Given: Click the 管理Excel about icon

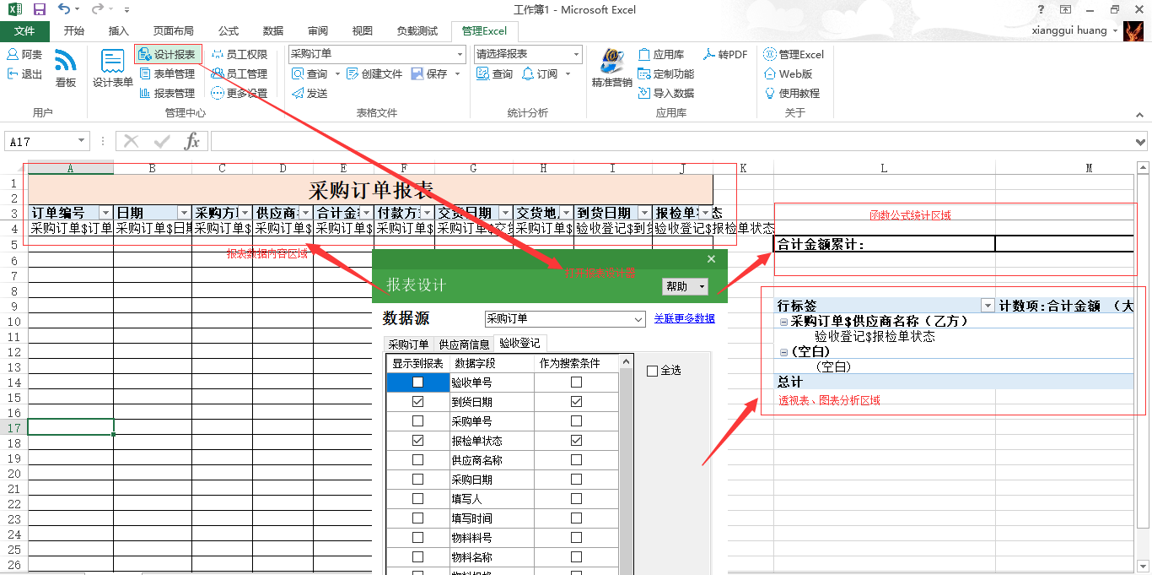Looking at the screenshot, I should (769, 54).
